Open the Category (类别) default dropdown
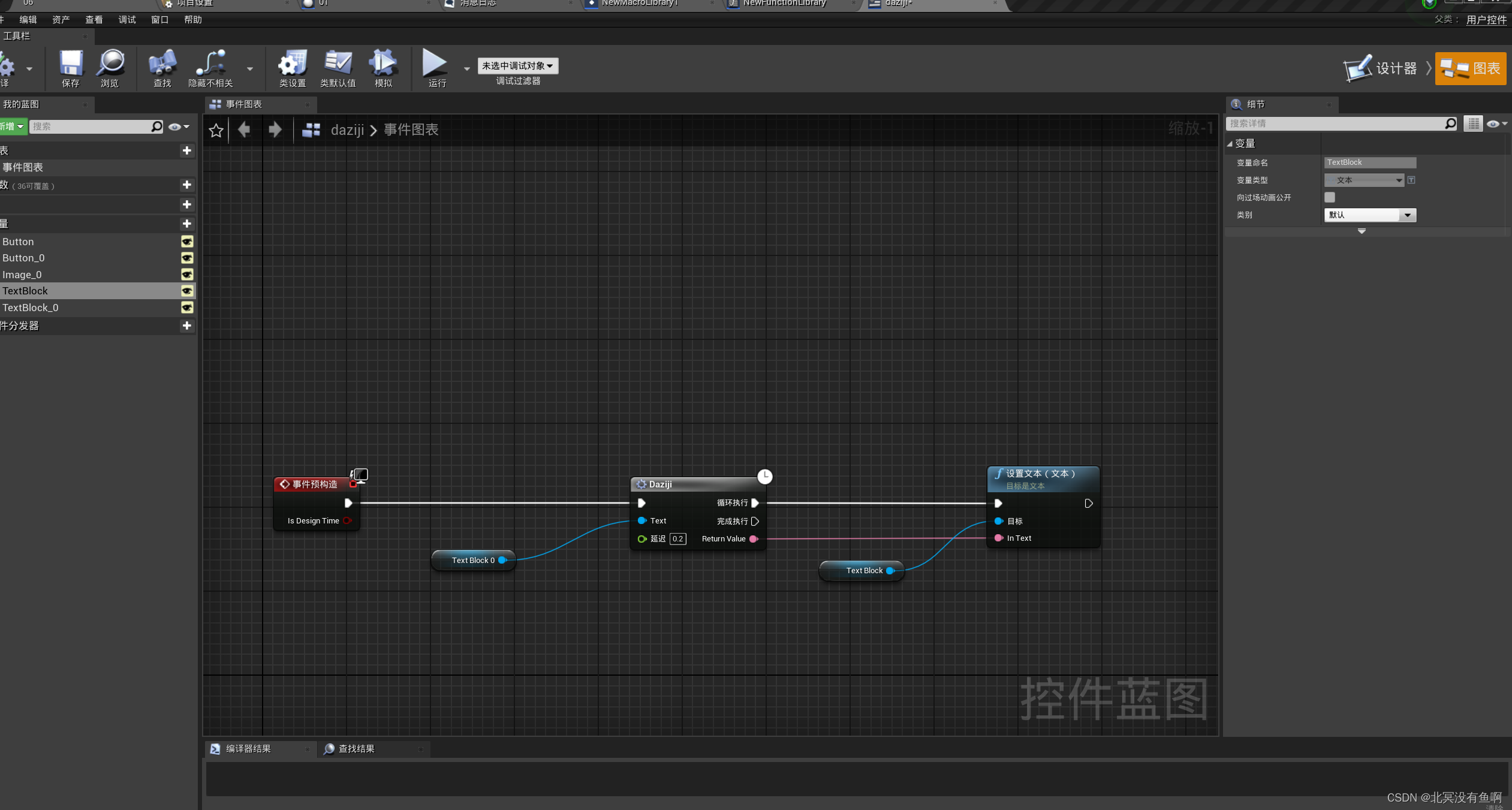1512x810 pixels. [1370, 215]
